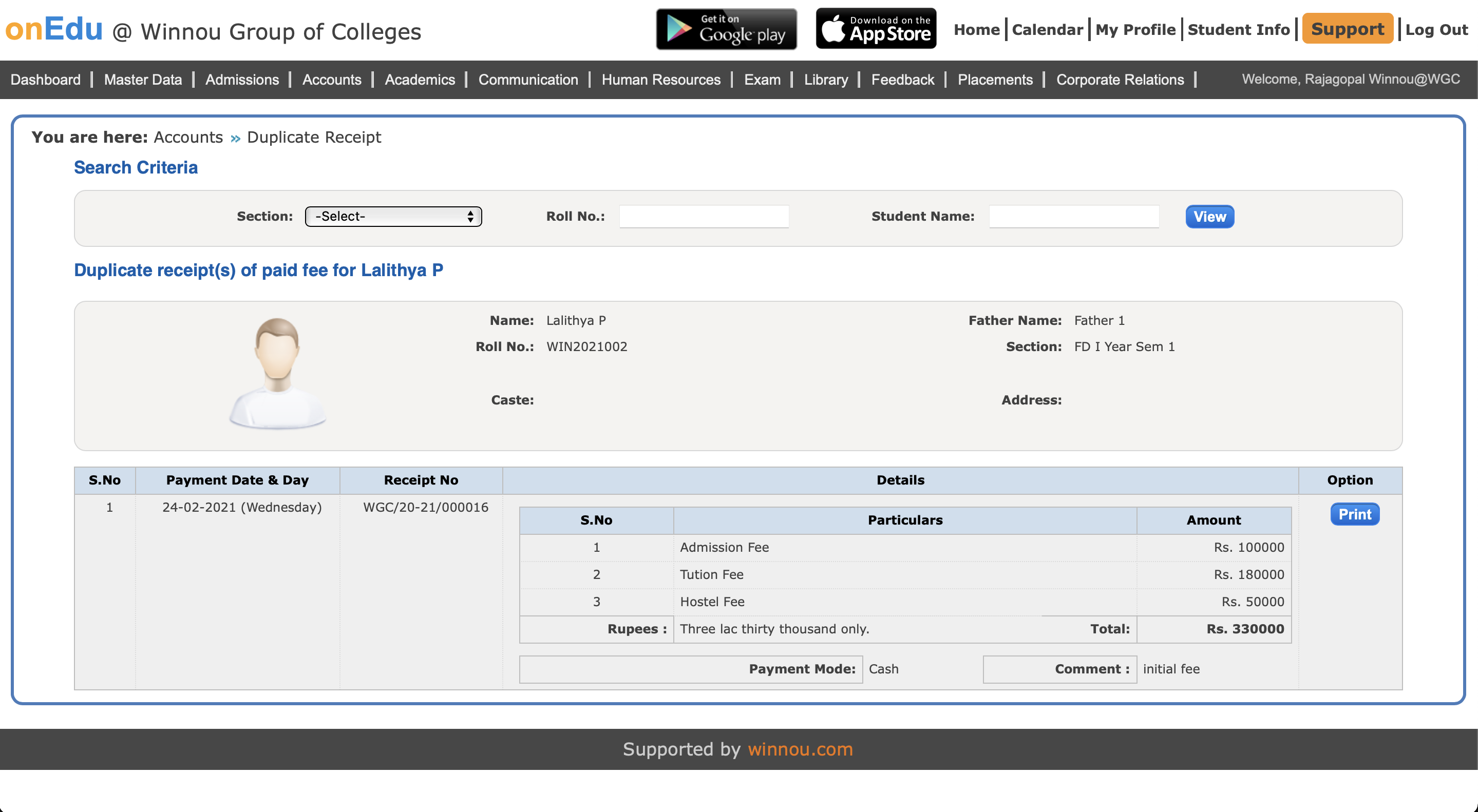1478x812 pixels.
Task: Click the Apple App Store badge
Action: click(x=876, y=29)
